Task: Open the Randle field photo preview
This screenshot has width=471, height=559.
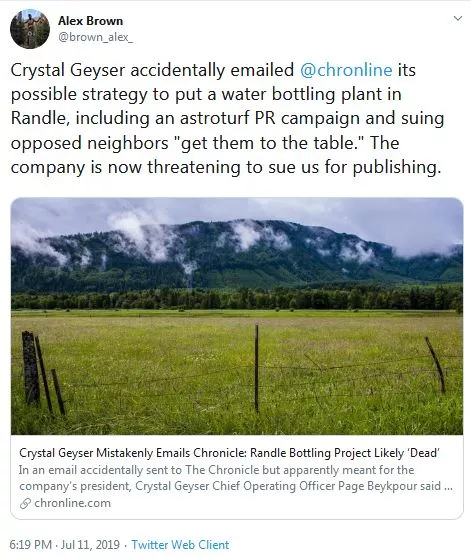Action: 237,316
